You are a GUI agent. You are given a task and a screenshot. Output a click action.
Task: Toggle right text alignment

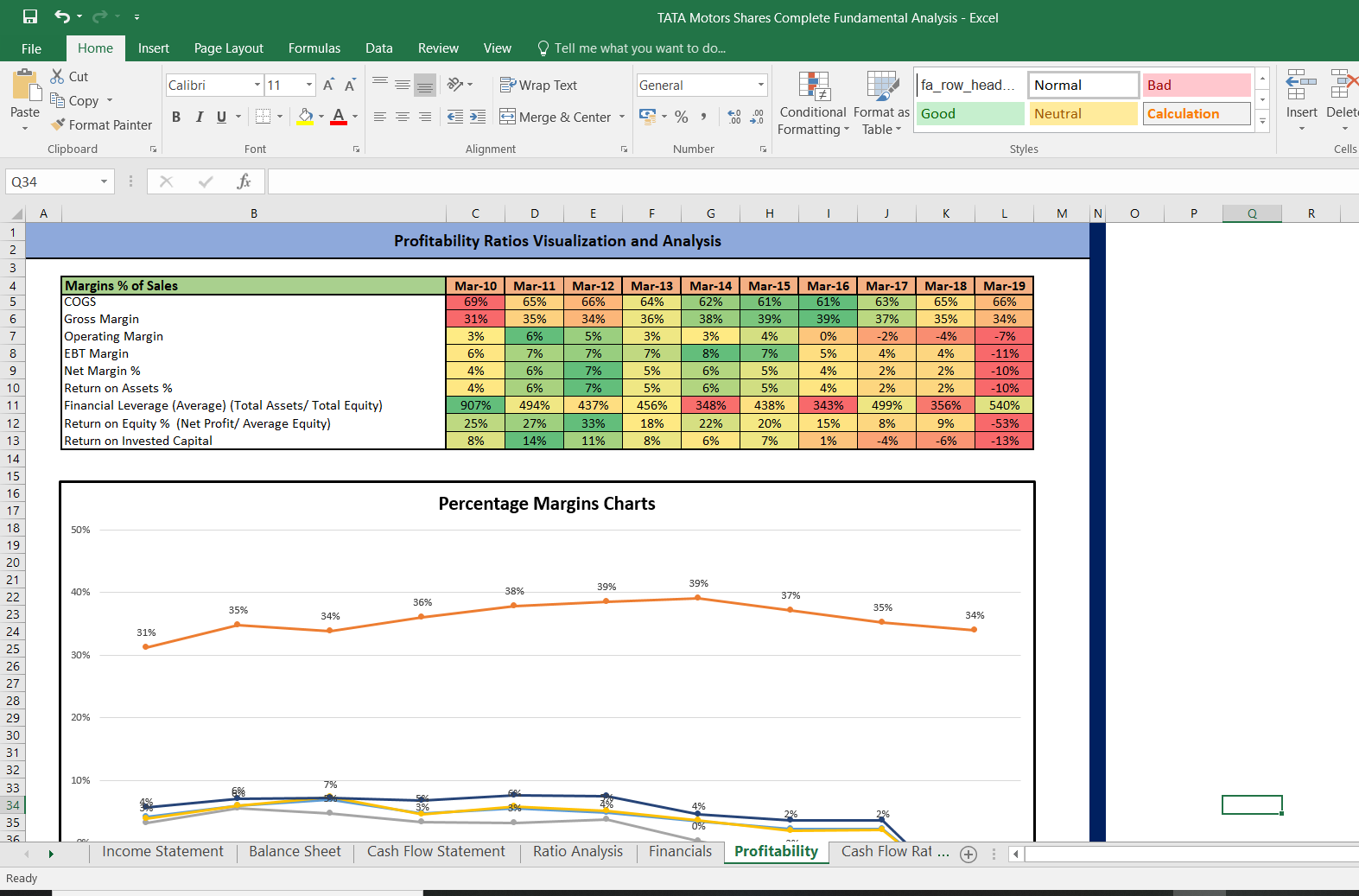point(425,117)
